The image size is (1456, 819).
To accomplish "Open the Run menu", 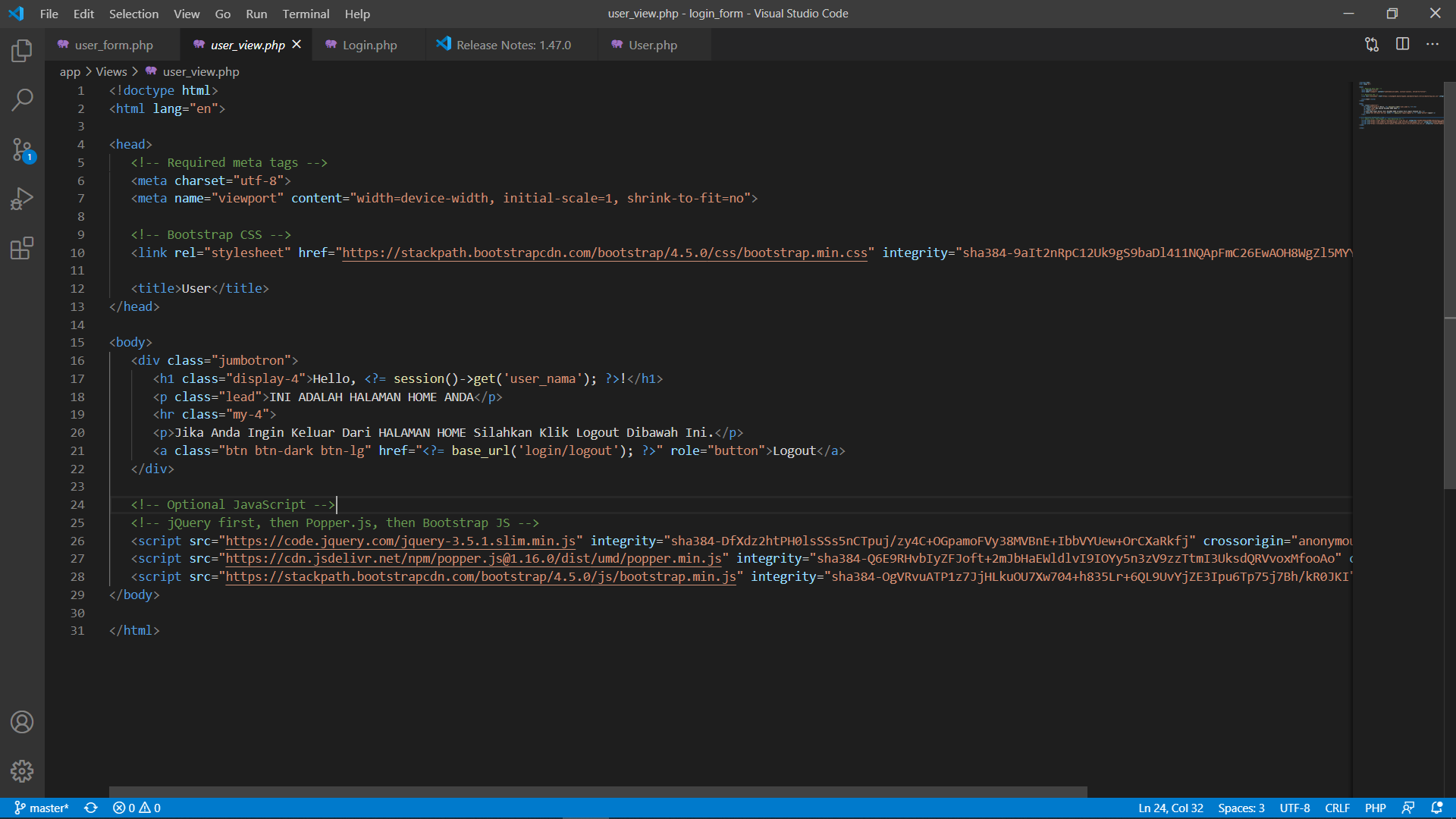I will pyautogui.click(x=256, y=14).
